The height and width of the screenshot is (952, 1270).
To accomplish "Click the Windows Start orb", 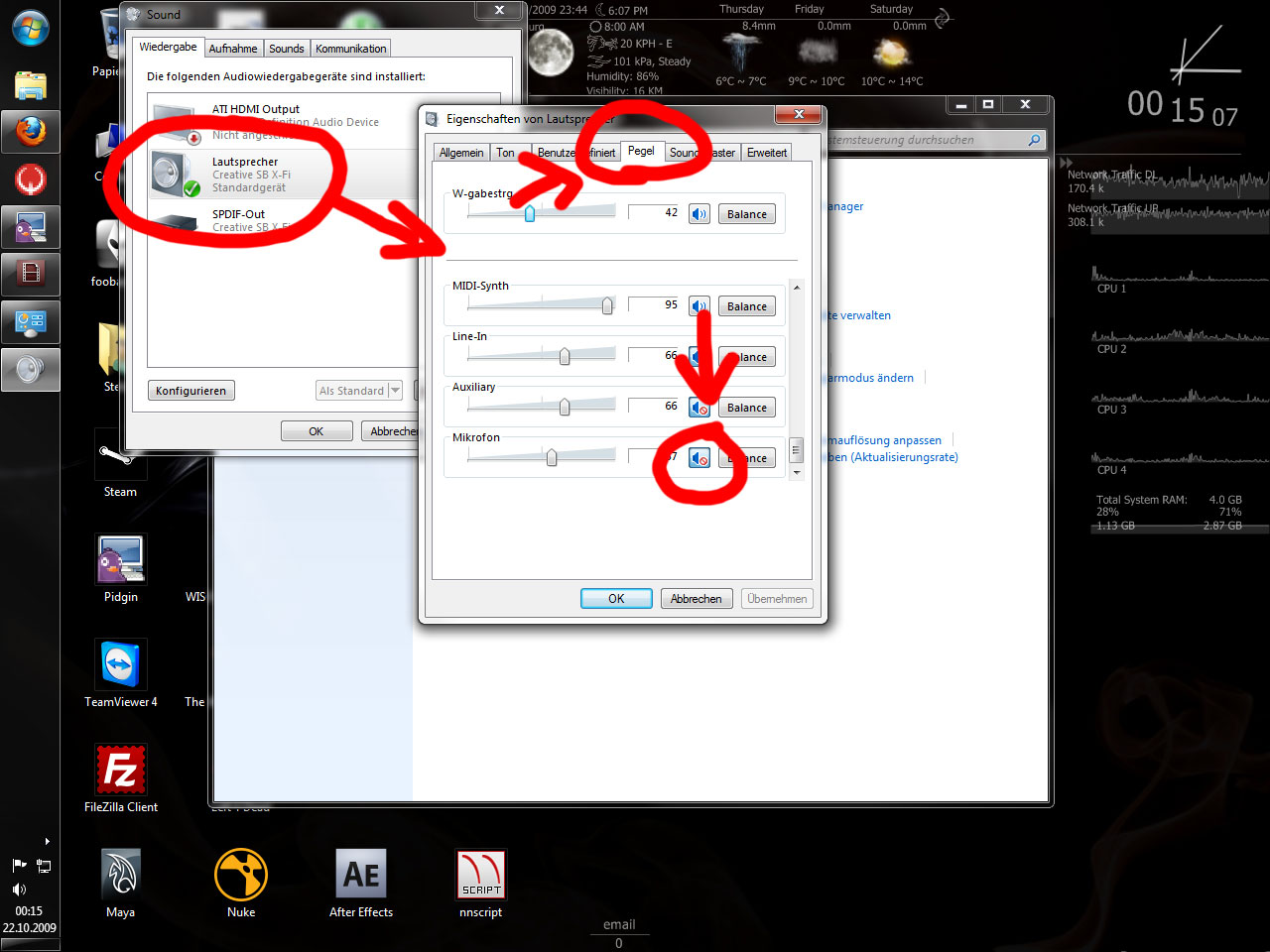I will (x=31, y=29).
